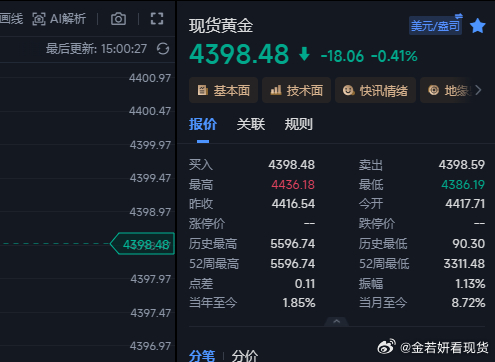Open the 技术面 section

pyautogui.click(x=296, y=90)
